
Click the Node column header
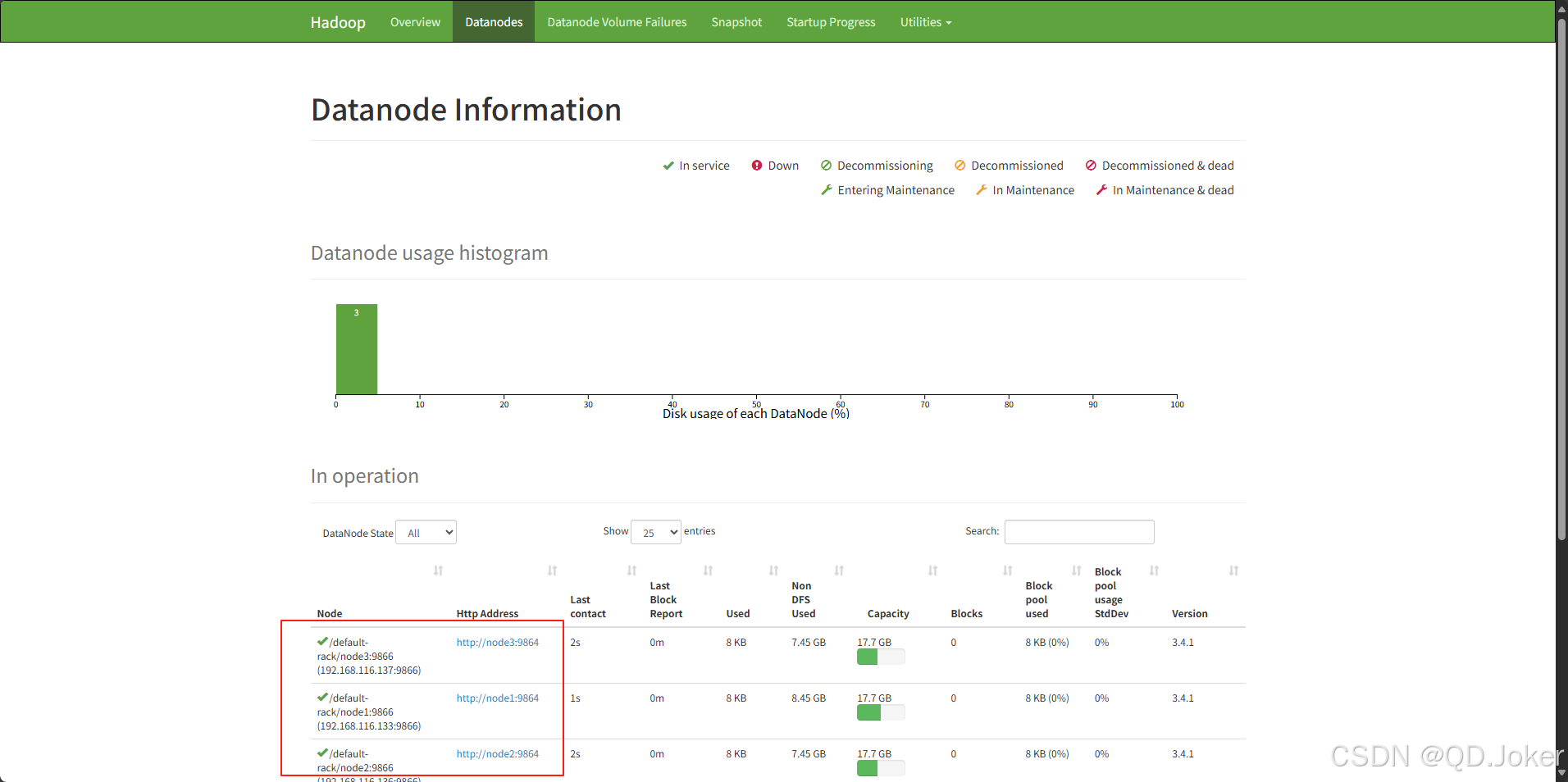330,614
